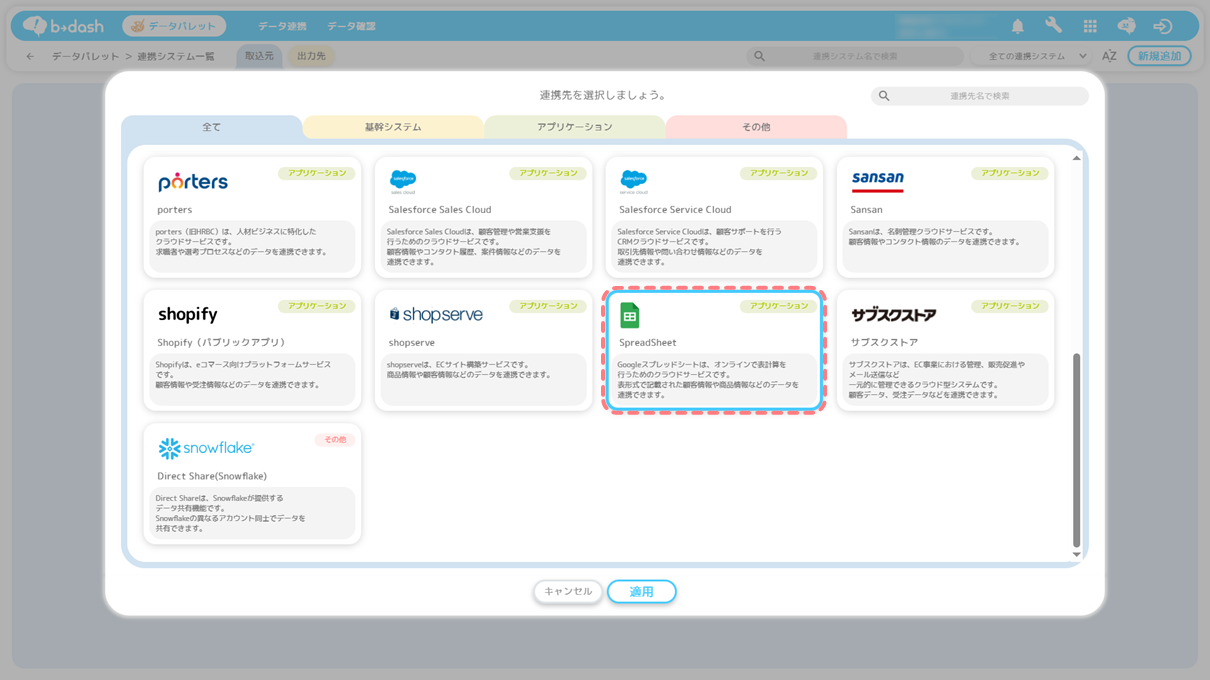Click the green SpreadSheet icon
Viewport: 1210px width, 680px height.
tap(629, 315)
